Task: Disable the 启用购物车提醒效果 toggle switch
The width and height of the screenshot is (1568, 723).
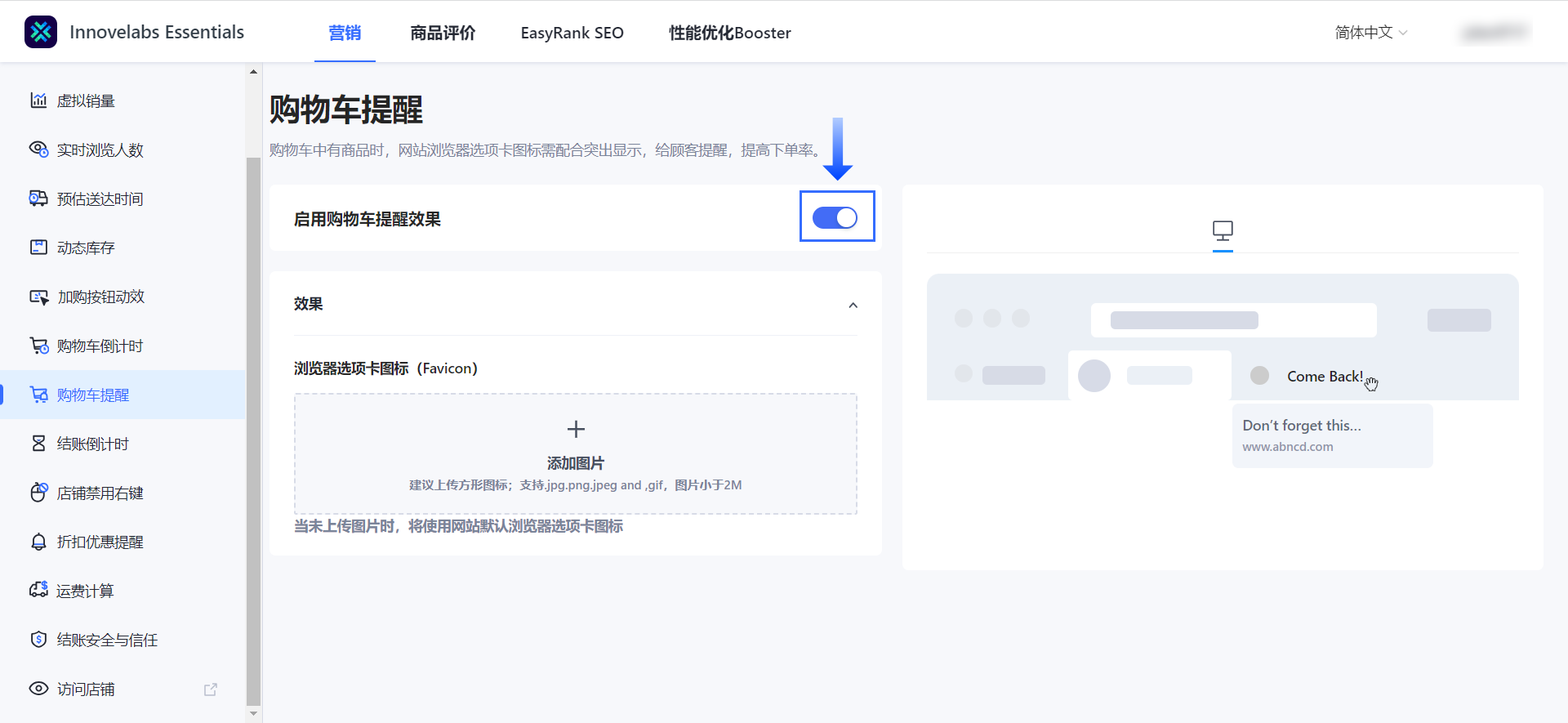Action: 835,217
